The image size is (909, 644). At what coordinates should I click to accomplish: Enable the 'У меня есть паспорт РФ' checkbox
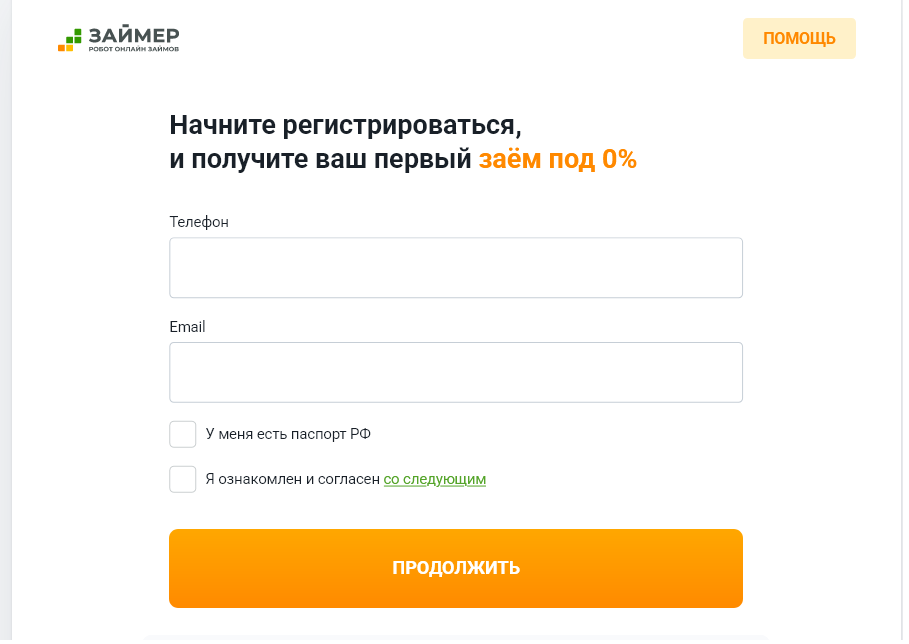click(x=183, y=434)
